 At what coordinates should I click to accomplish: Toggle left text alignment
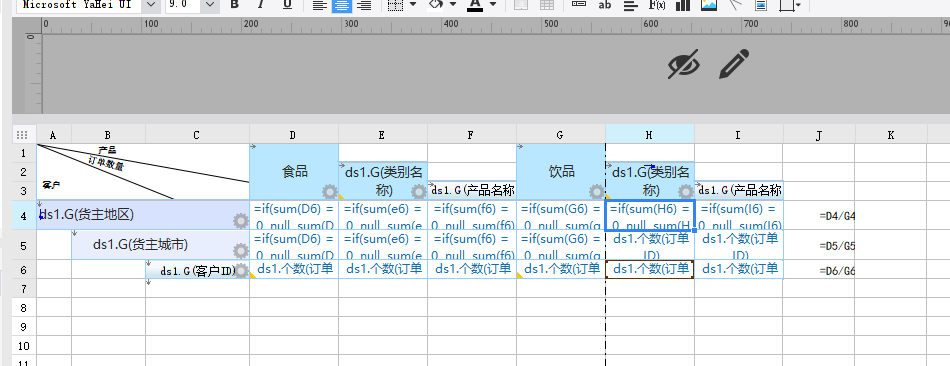click(319, 5)
